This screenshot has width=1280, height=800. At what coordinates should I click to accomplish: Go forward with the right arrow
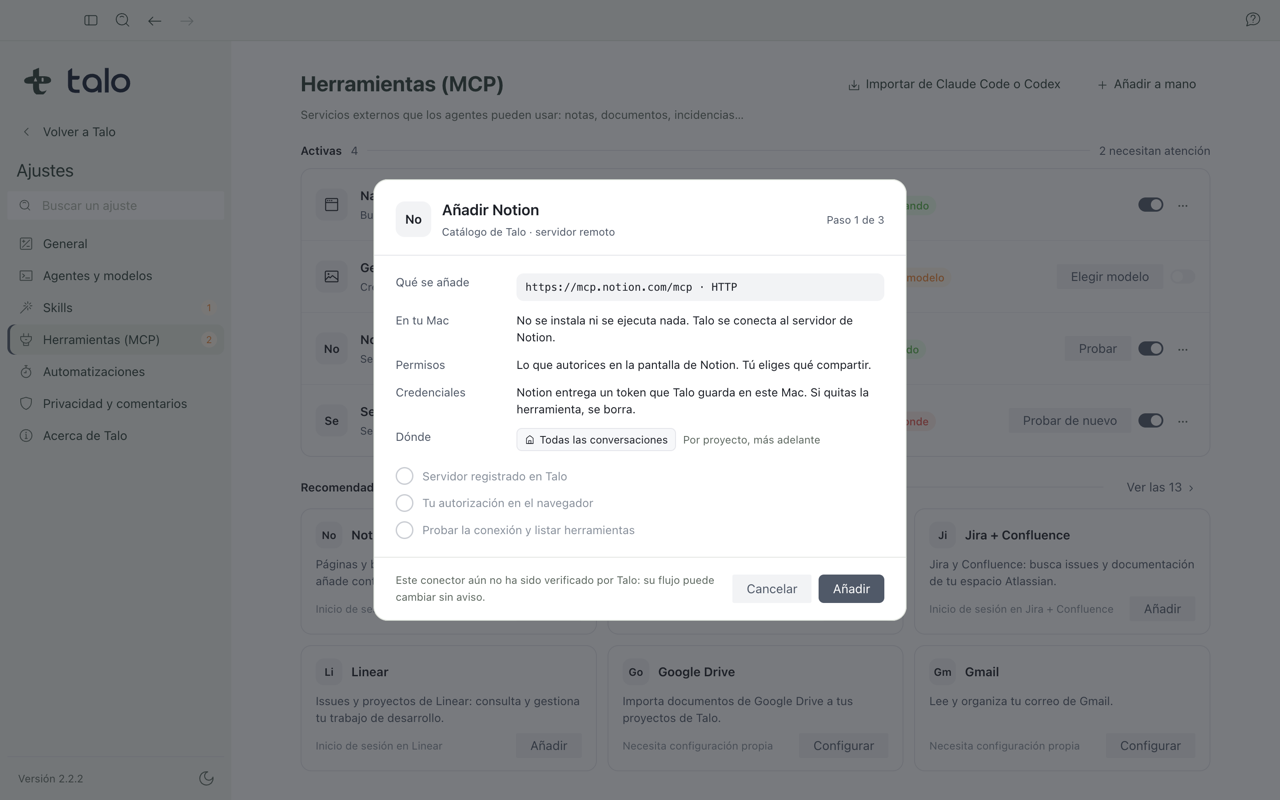(187, 20)
